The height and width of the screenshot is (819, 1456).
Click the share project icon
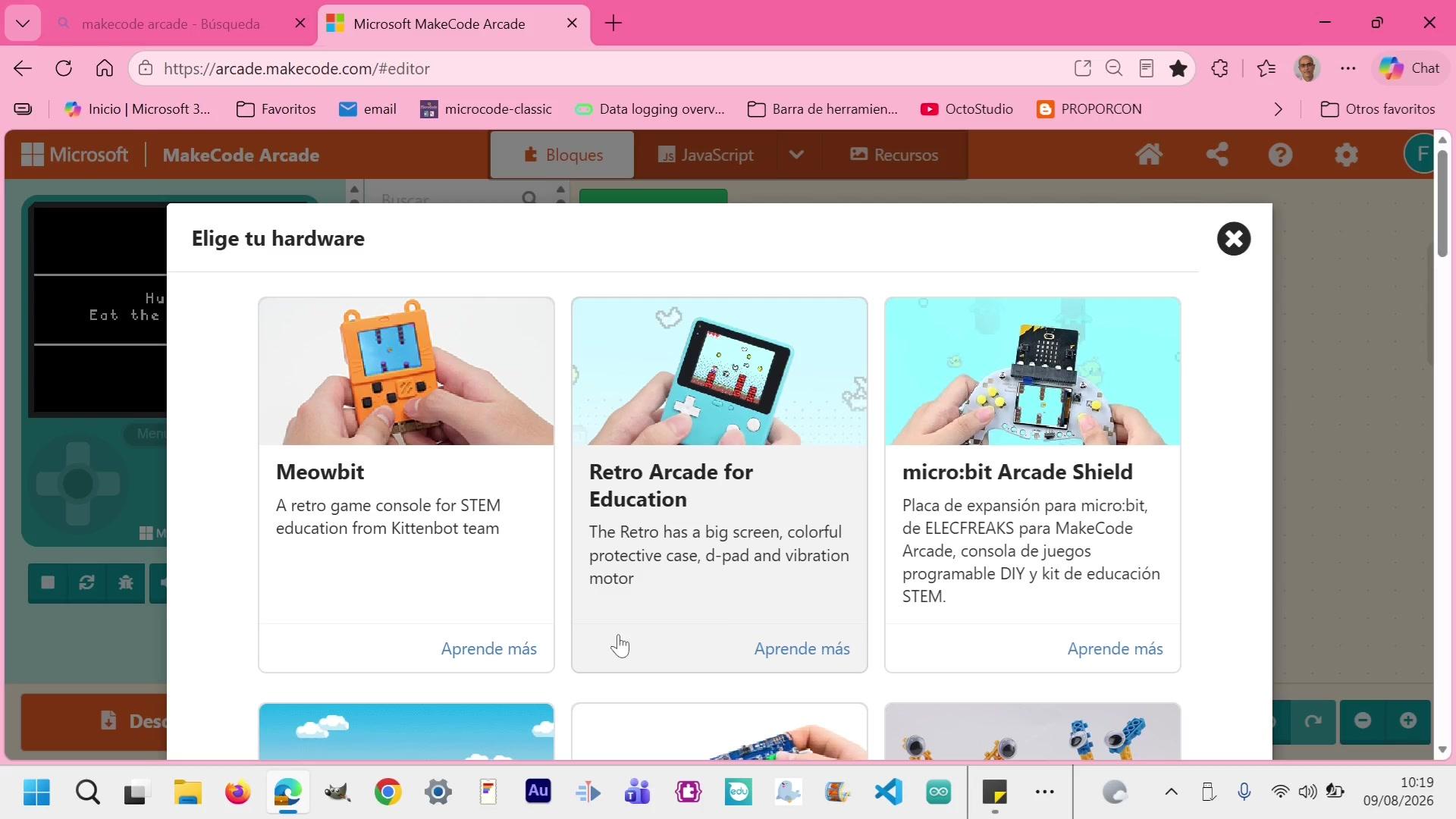pos(1217,155)
